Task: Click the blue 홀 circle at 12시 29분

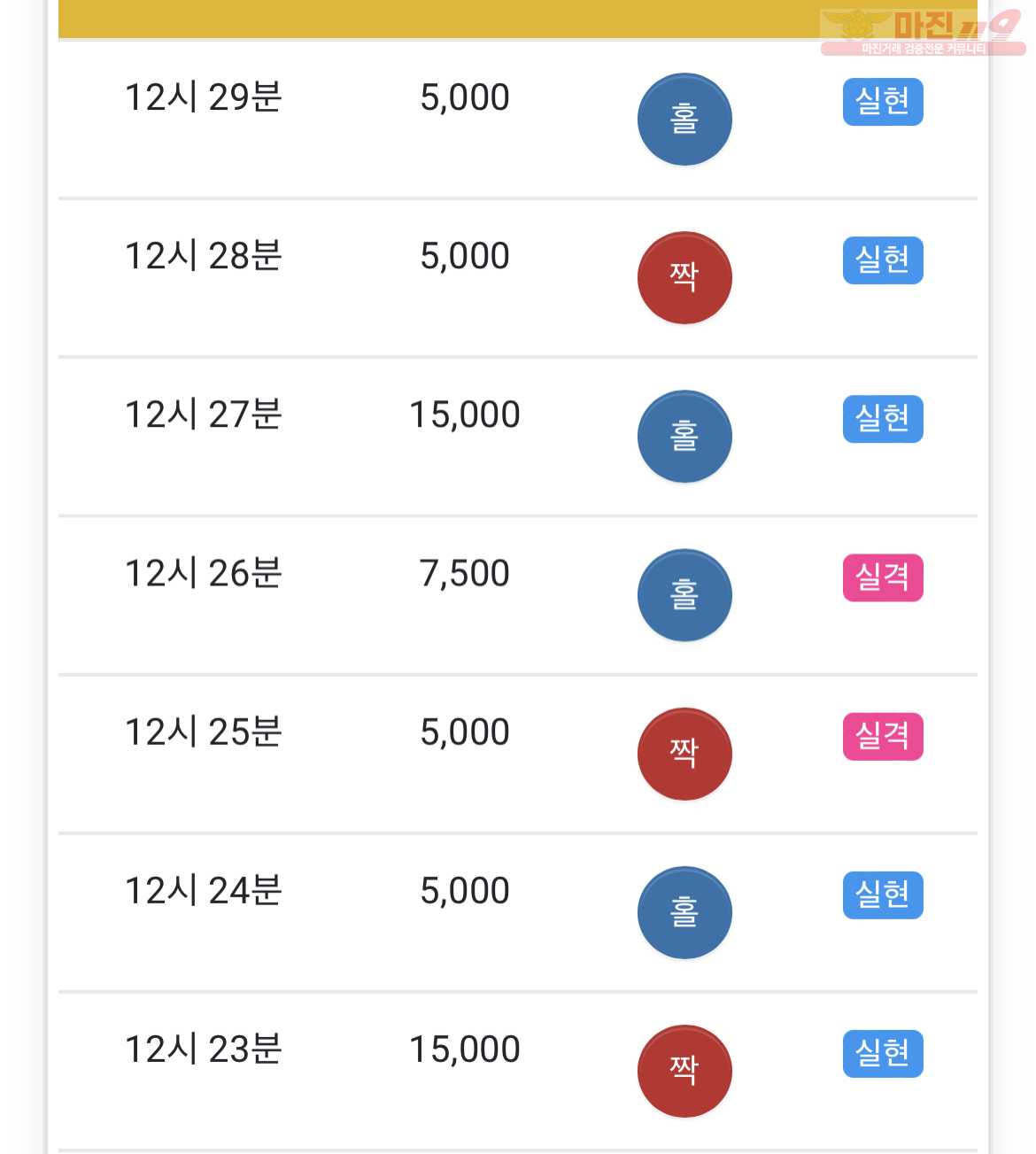Action: (684, 120)
